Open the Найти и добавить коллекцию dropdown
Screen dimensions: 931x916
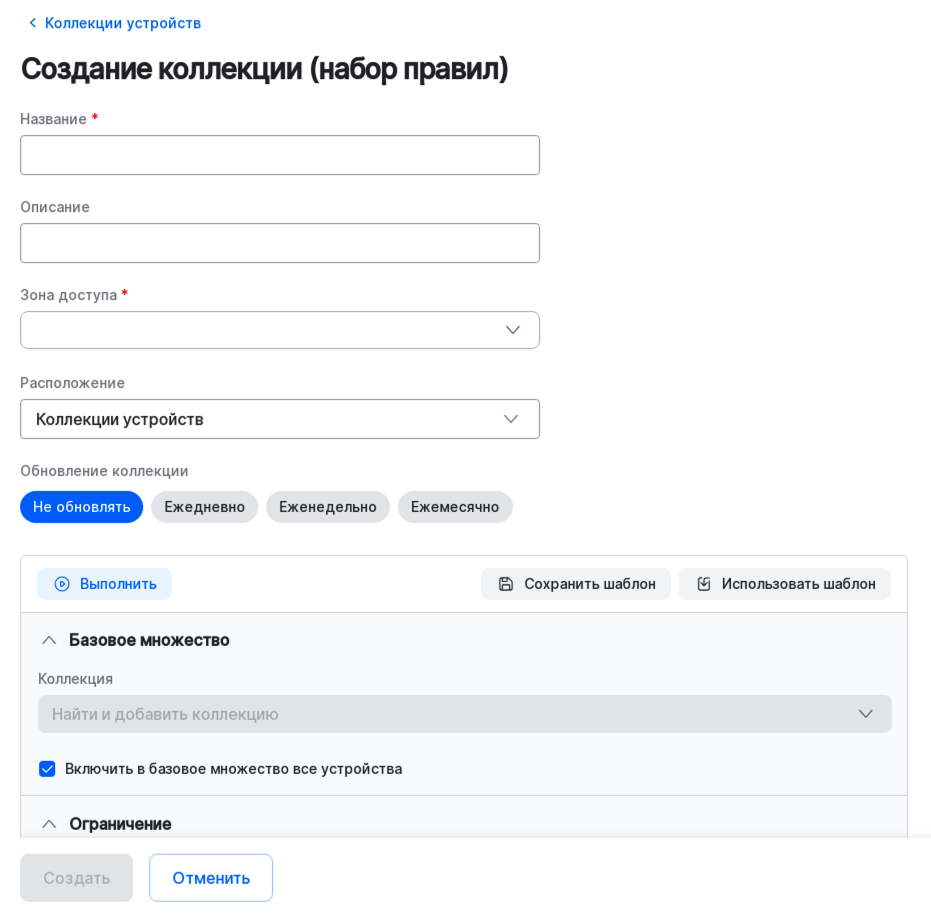point(464,714)
